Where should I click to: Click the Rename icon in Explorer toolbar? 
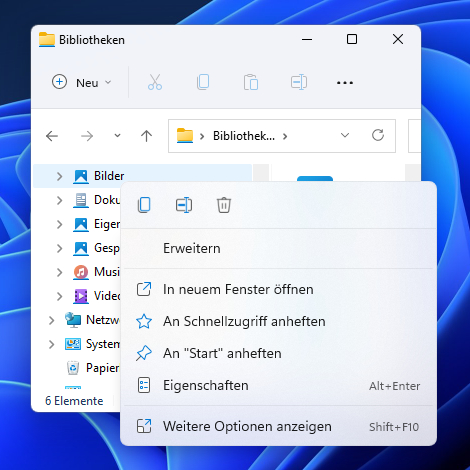(x=299, y=82)
